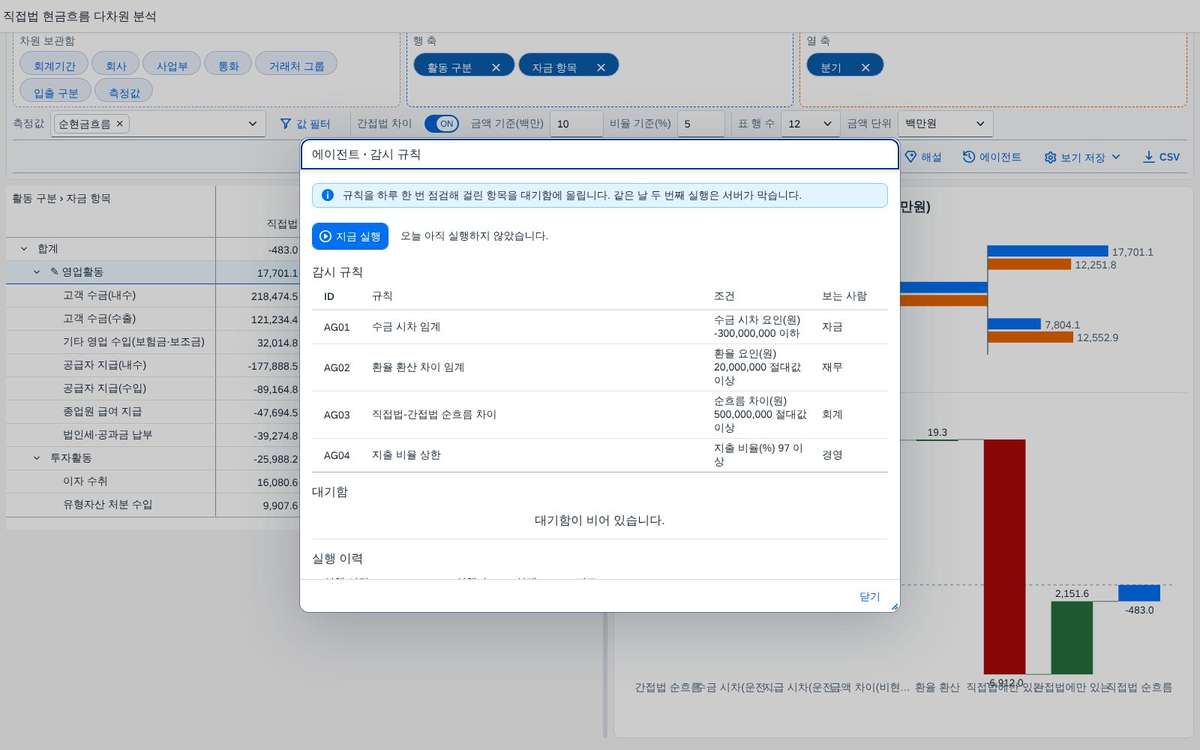Select the 회계기간 dimension chip

click(x=54, y=66)
